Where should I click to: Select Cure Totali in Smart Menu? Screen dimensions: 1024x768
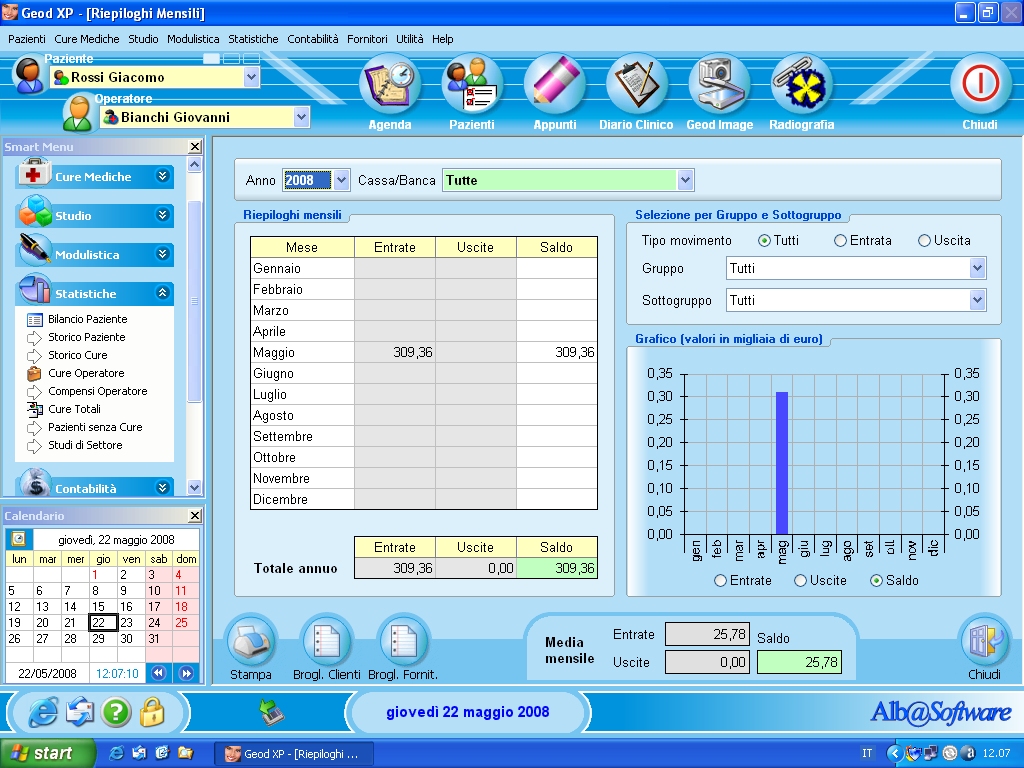click(x=74, y=409)
